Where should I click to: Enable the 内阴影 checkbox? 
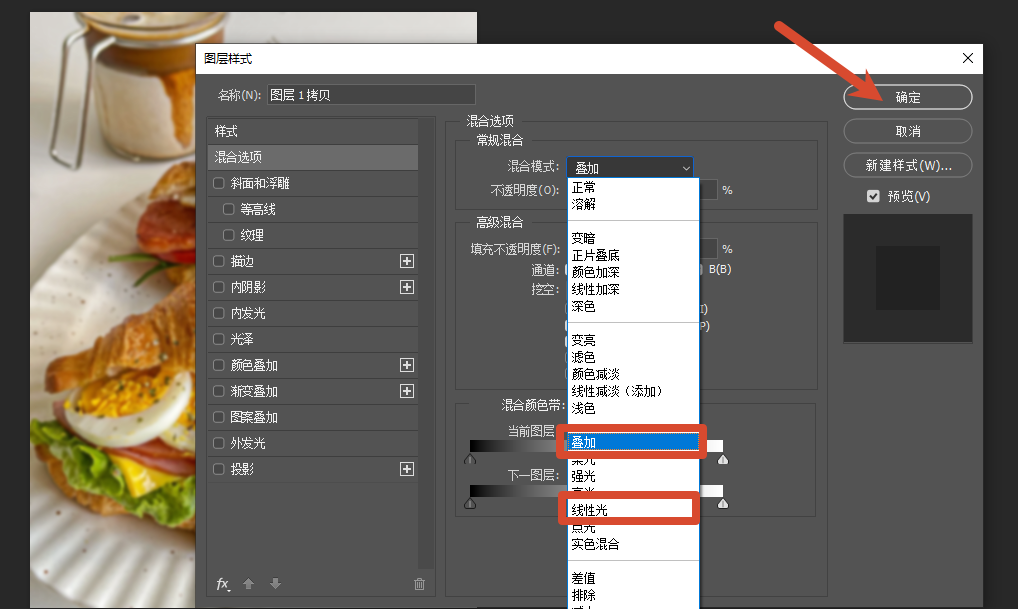(219, 287)
